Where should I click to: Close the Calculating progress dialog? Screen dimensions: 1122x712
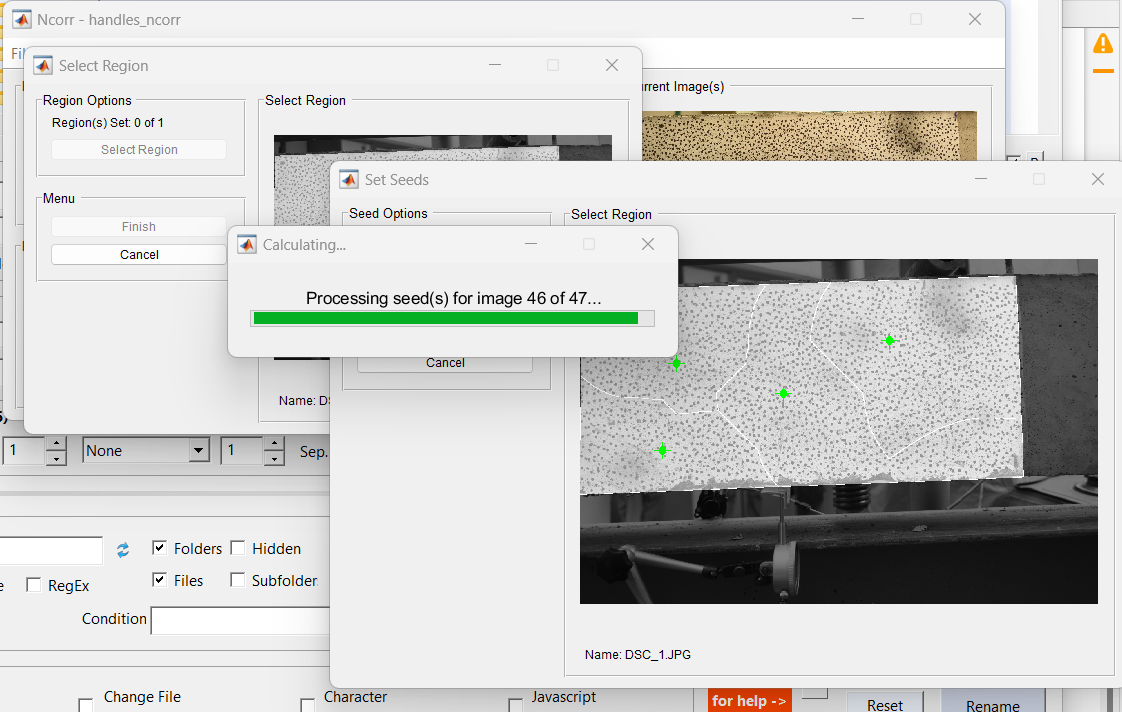click(x=647, y=244)
